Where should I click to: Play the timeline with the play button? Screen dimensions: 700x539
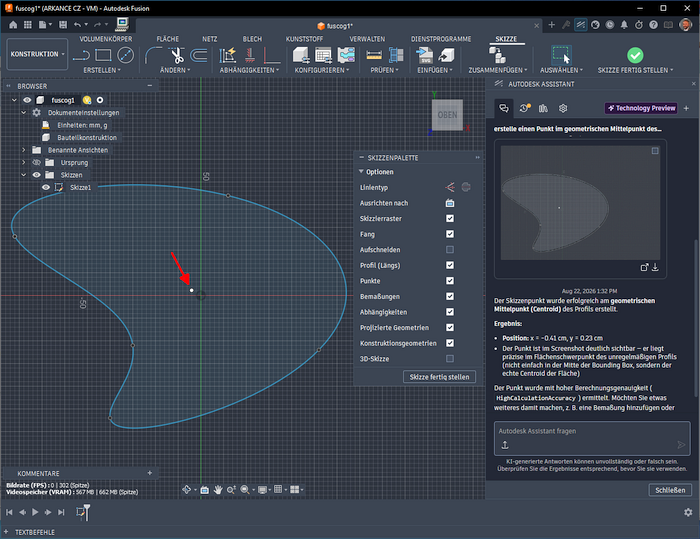point(35,512)
